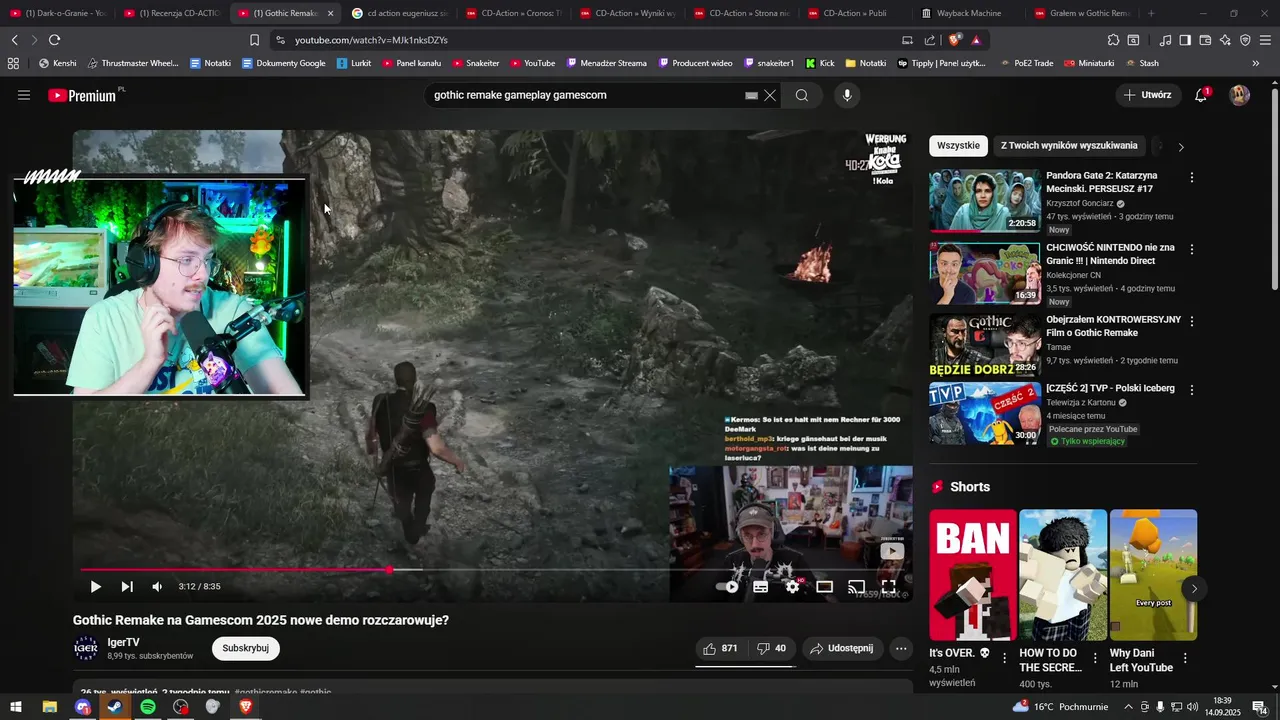Image resolution: width=1280 pixels, height=720 pixels.
Task: Open a new browser tab
Action: point(1151,13)
